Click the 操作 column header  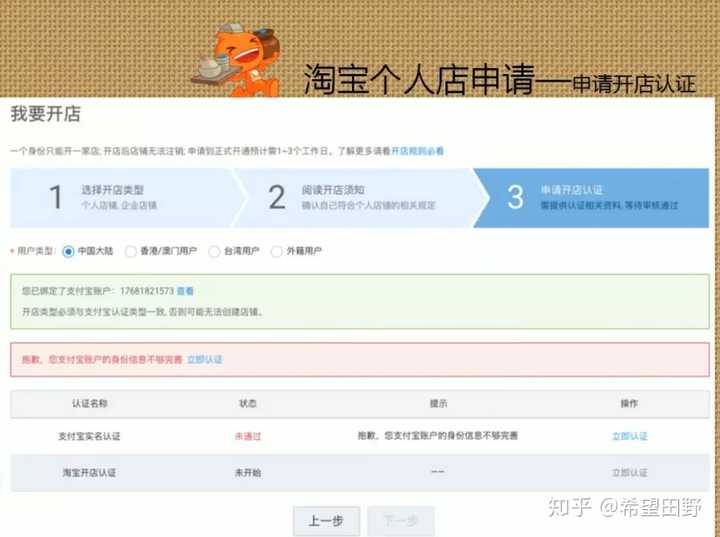click(x=629, y=403)
